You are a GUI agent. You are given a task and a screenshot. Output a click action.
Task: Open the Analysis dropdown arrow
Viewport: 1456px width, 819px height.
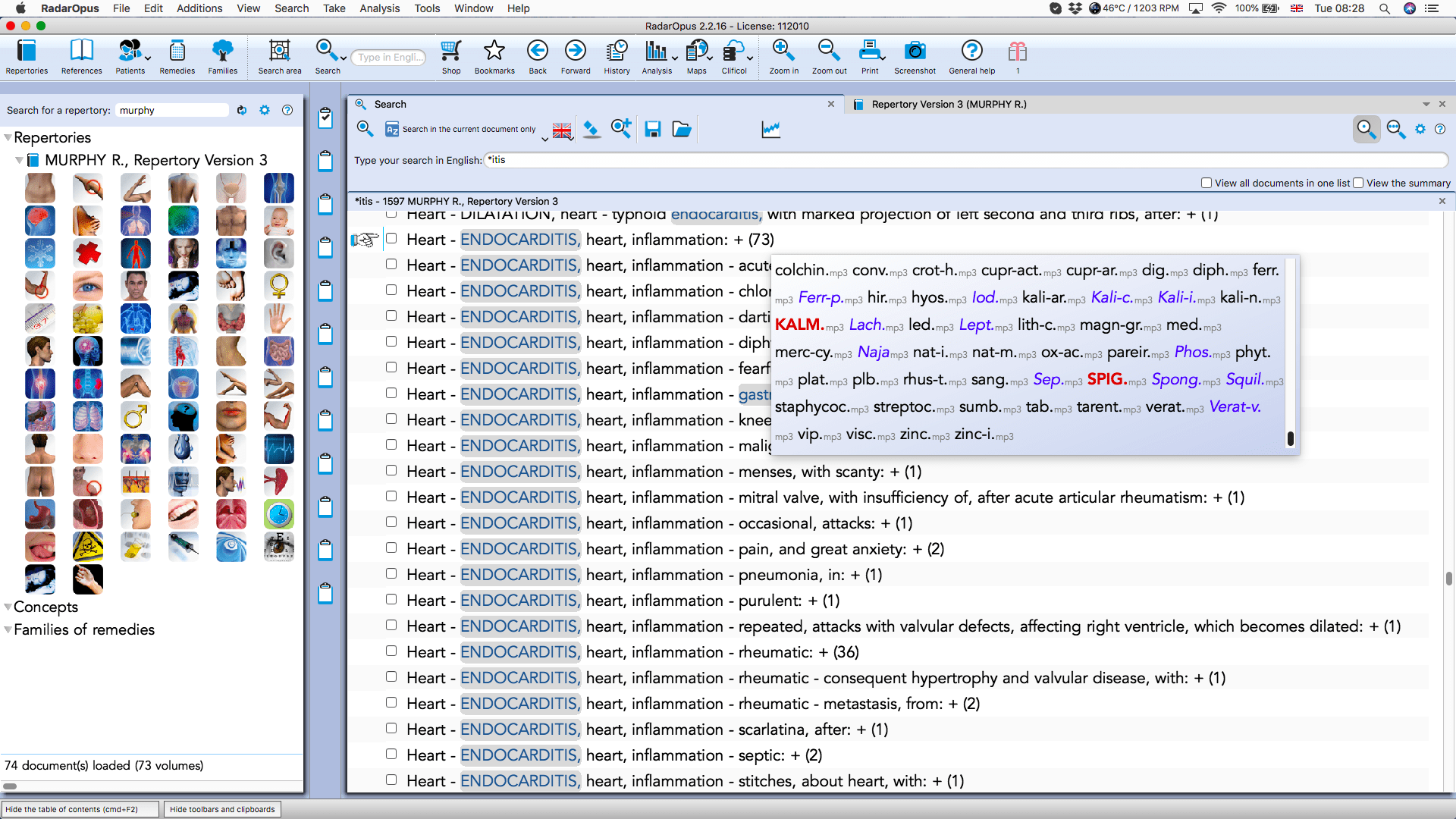pyautogui.click(x=674, y=58)
